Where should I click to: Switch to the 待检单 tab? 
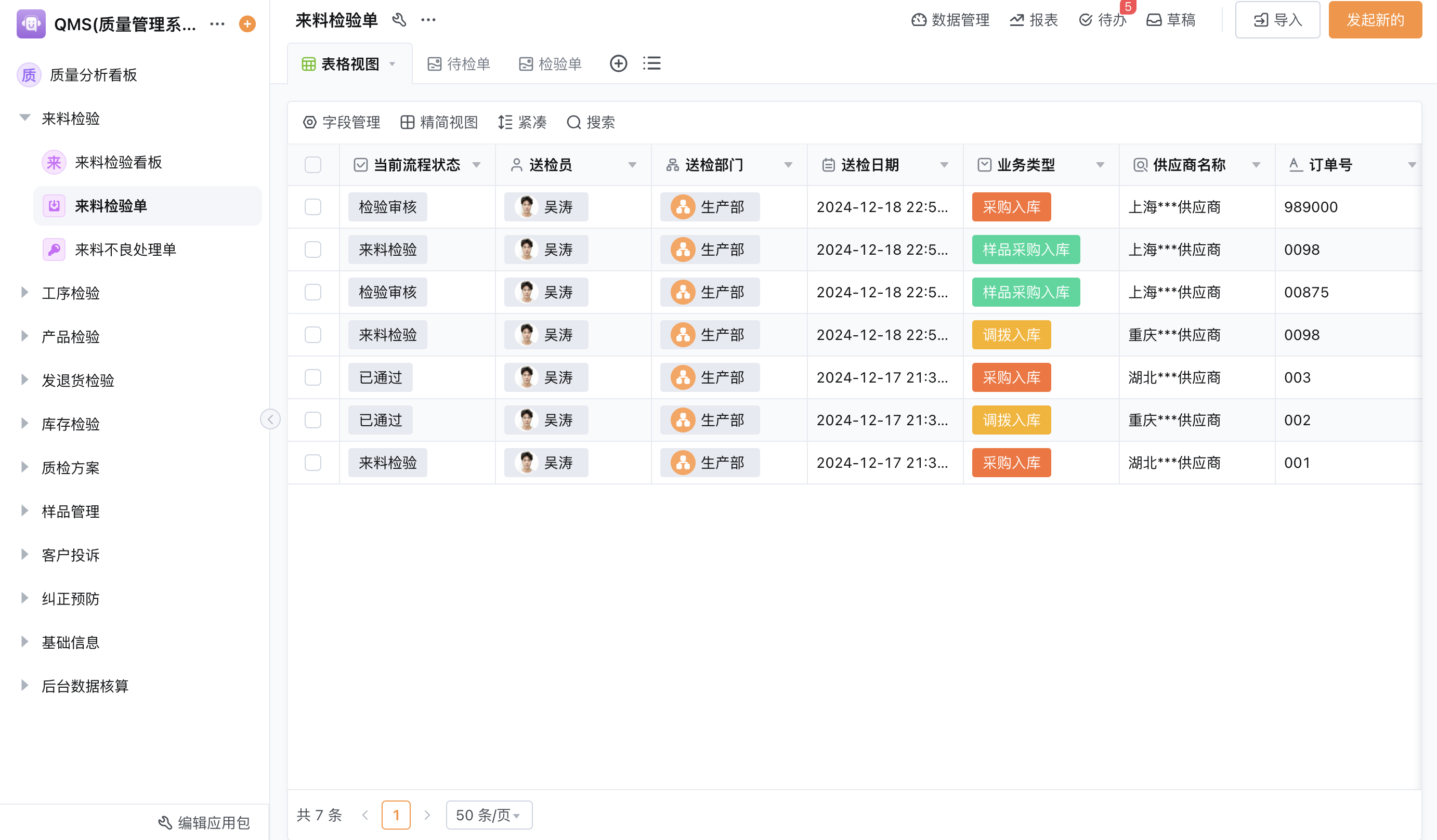click(x=459, y=63)
